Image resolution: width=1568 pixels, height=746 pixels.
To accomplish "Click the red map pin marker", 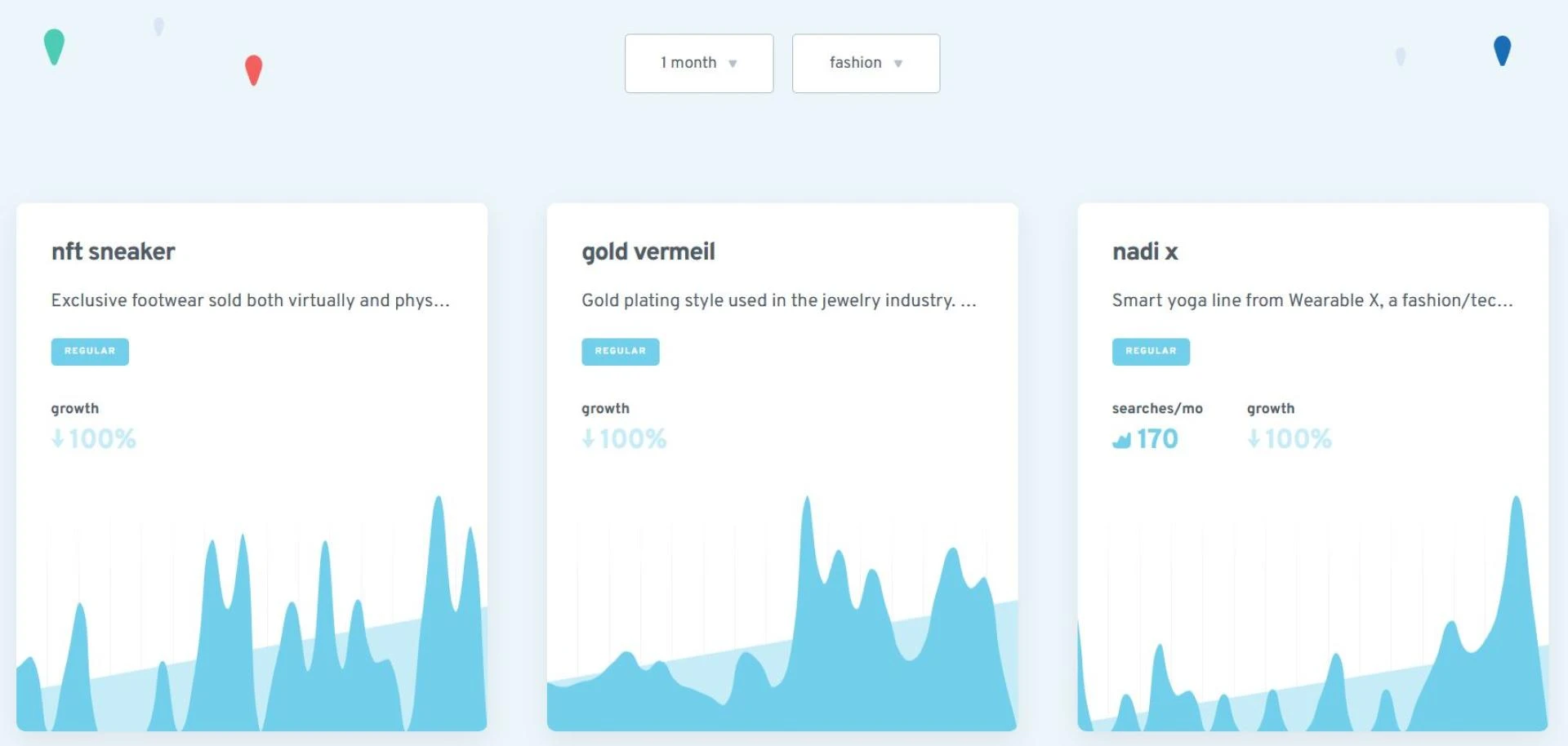I will point(252,71).
